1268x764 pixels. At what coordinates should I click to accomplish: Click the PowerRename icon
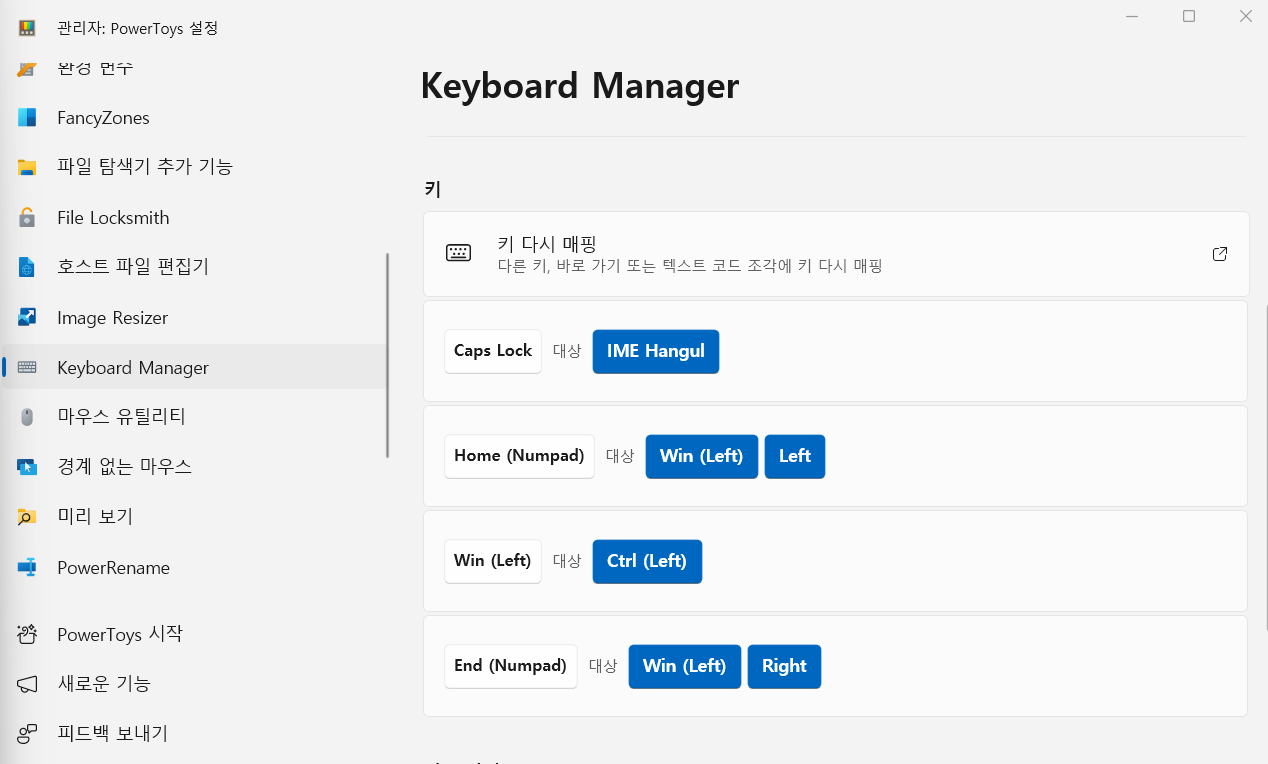pyautogui.click(x=27, y=567)
